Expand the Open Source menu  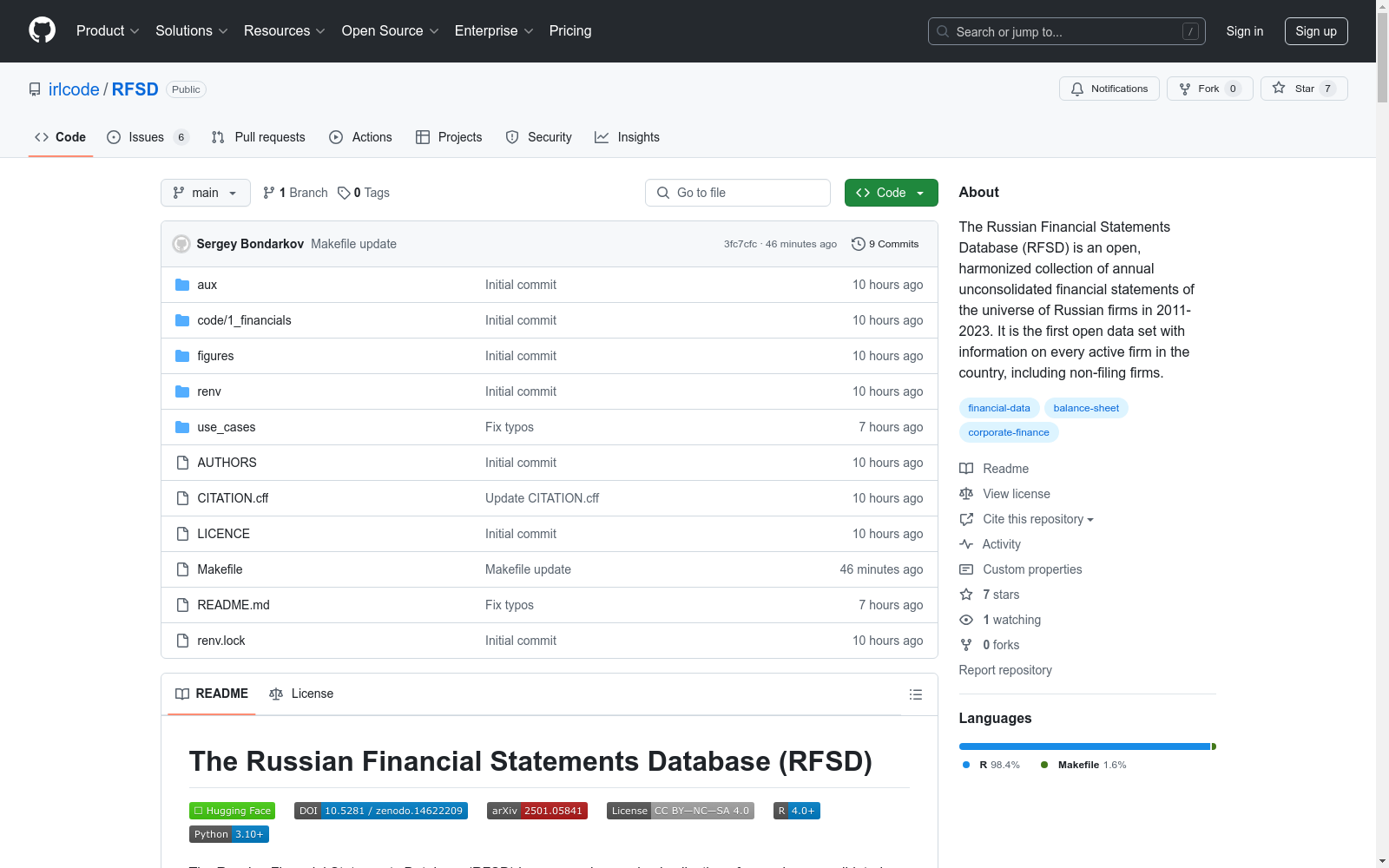click(x=391, y=30)
